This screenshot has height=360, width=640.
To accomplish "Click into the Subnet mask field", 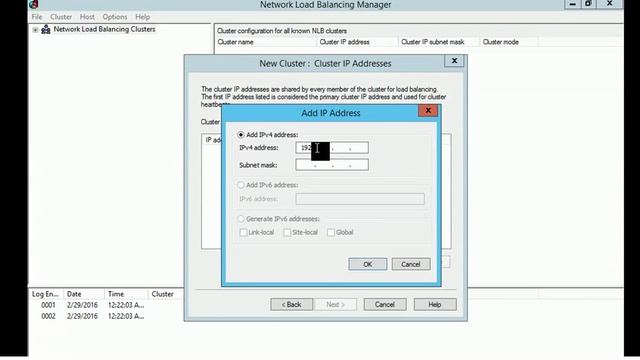I will (x=332, y=165).
